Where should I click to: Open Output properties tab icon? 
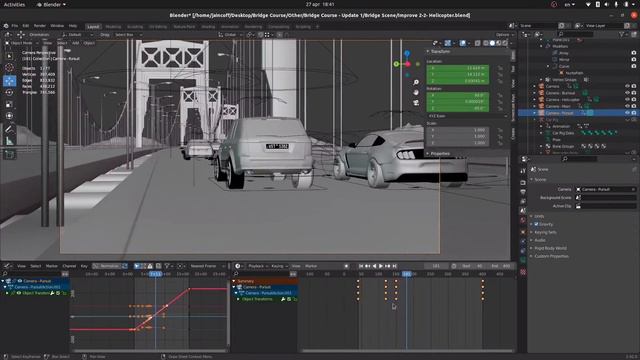coord(523,191)
